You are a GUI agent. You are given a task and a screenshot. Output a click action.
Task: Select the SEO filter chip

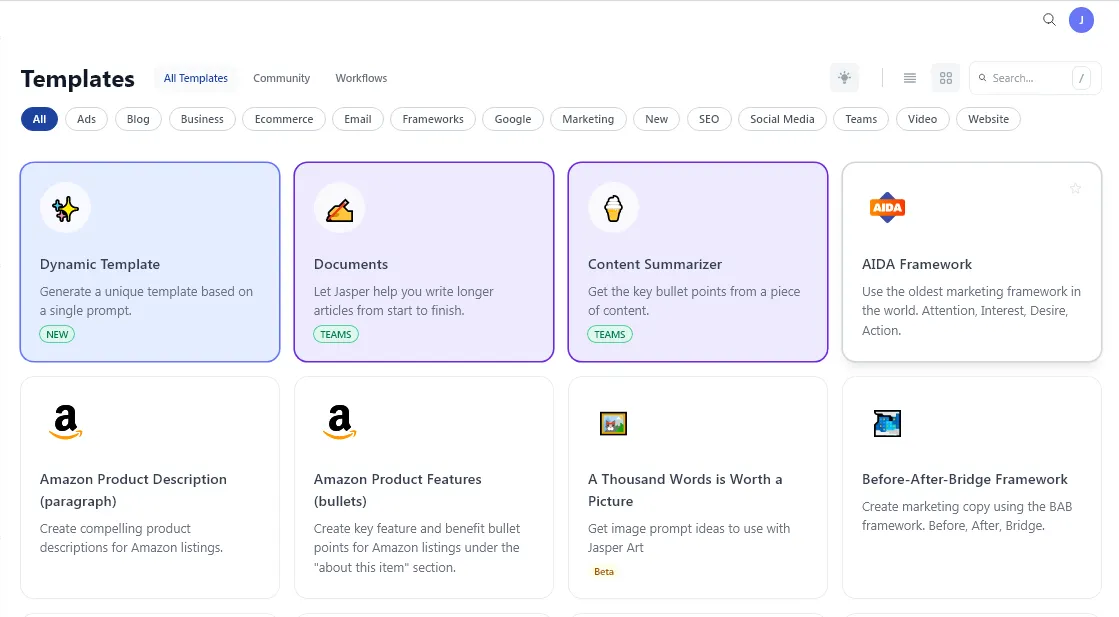pyautogui.click(x=709, y=119)
